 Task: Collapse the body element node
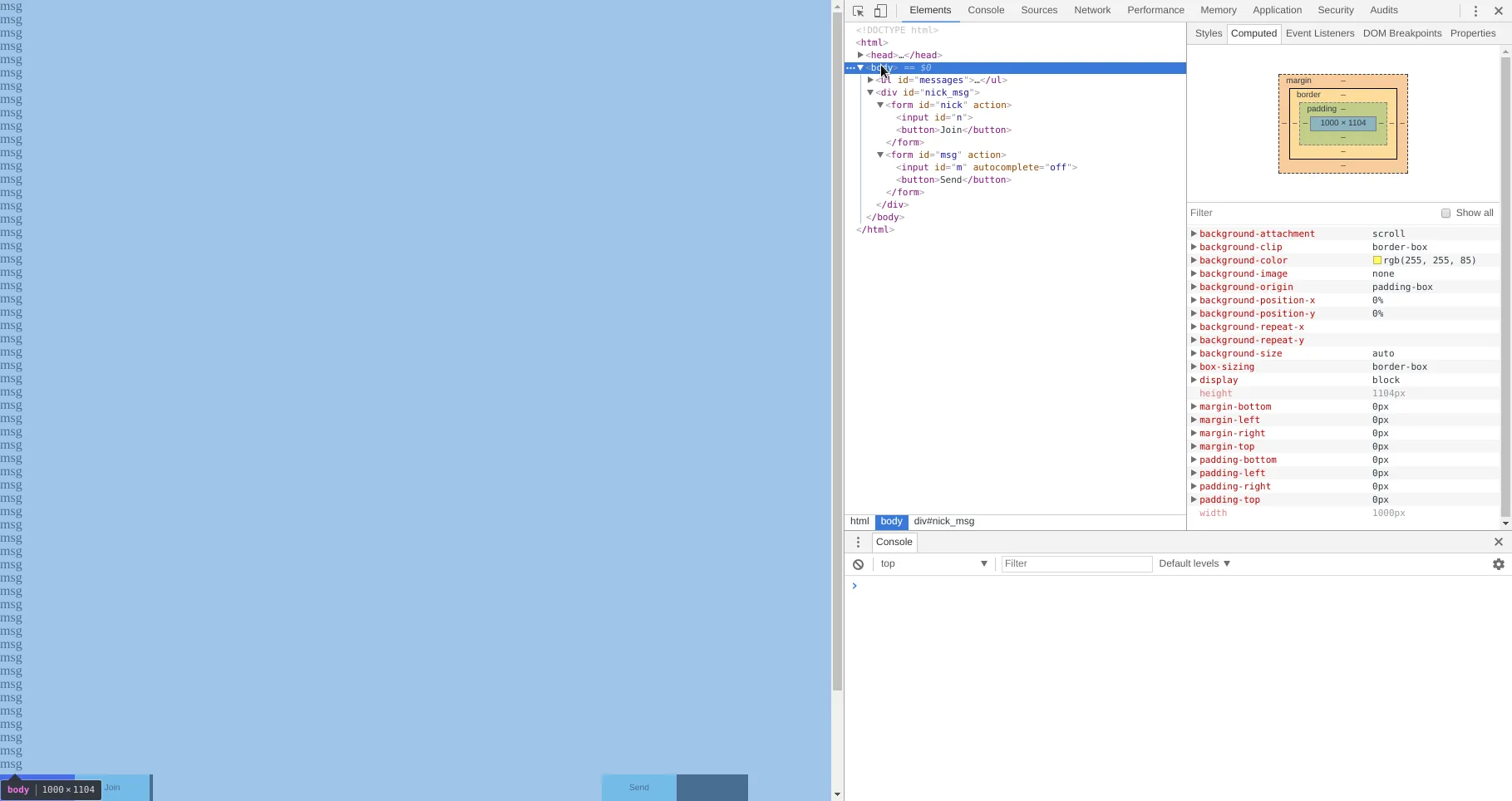(860, 67)
